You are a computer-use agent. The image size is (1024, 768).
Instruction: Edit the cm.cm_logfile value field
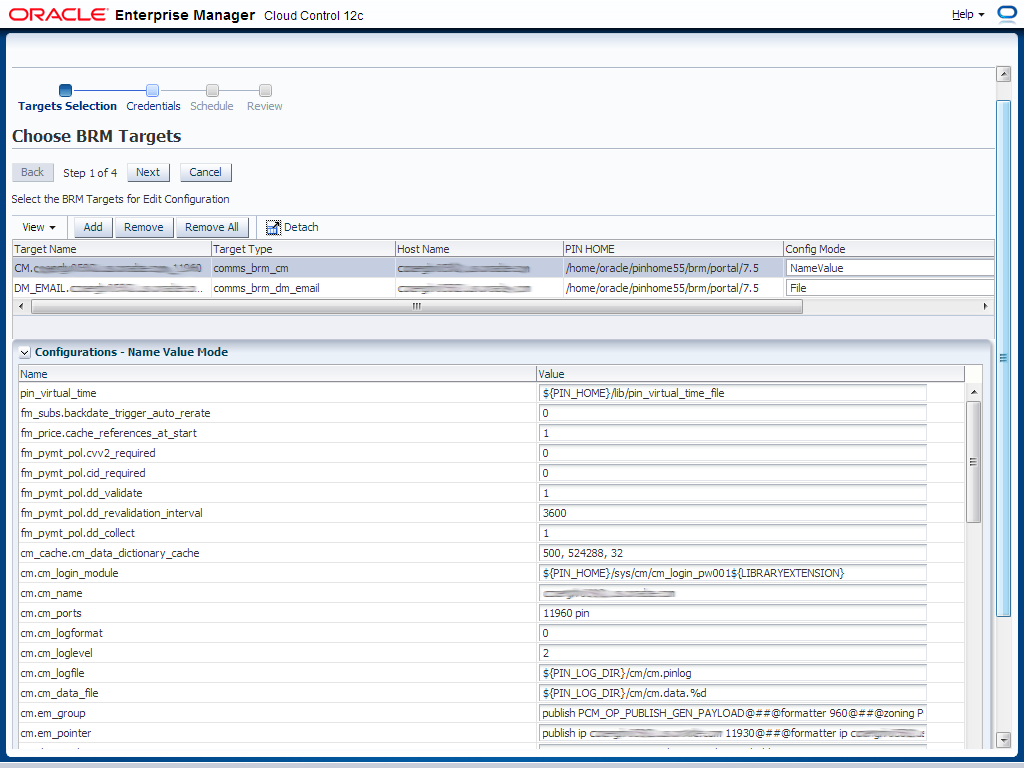pos(733,673)
